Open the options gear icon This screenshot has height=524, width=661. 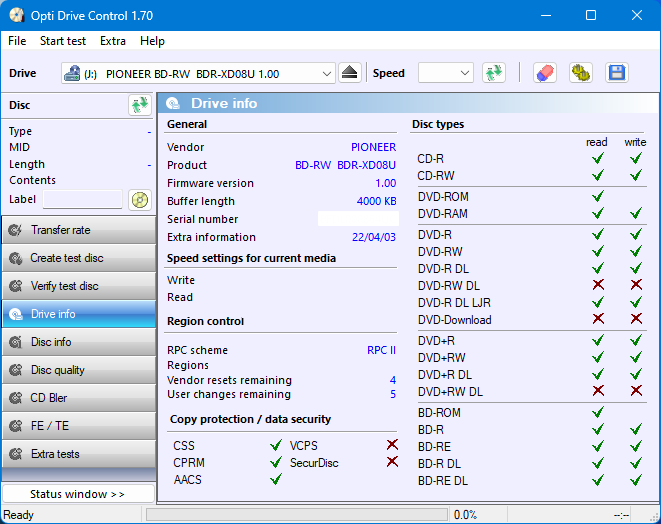[x=581, y=73]
